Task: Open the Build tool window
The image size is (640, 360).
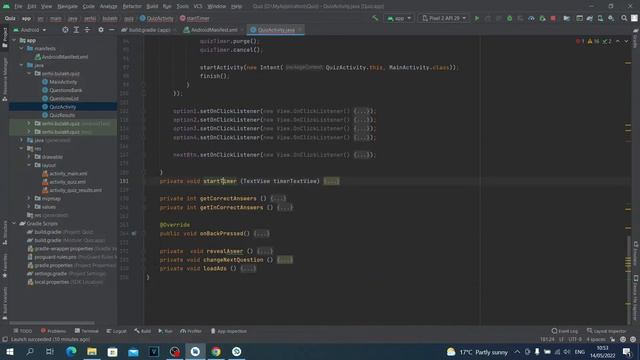Action: [x=142, y=331]
